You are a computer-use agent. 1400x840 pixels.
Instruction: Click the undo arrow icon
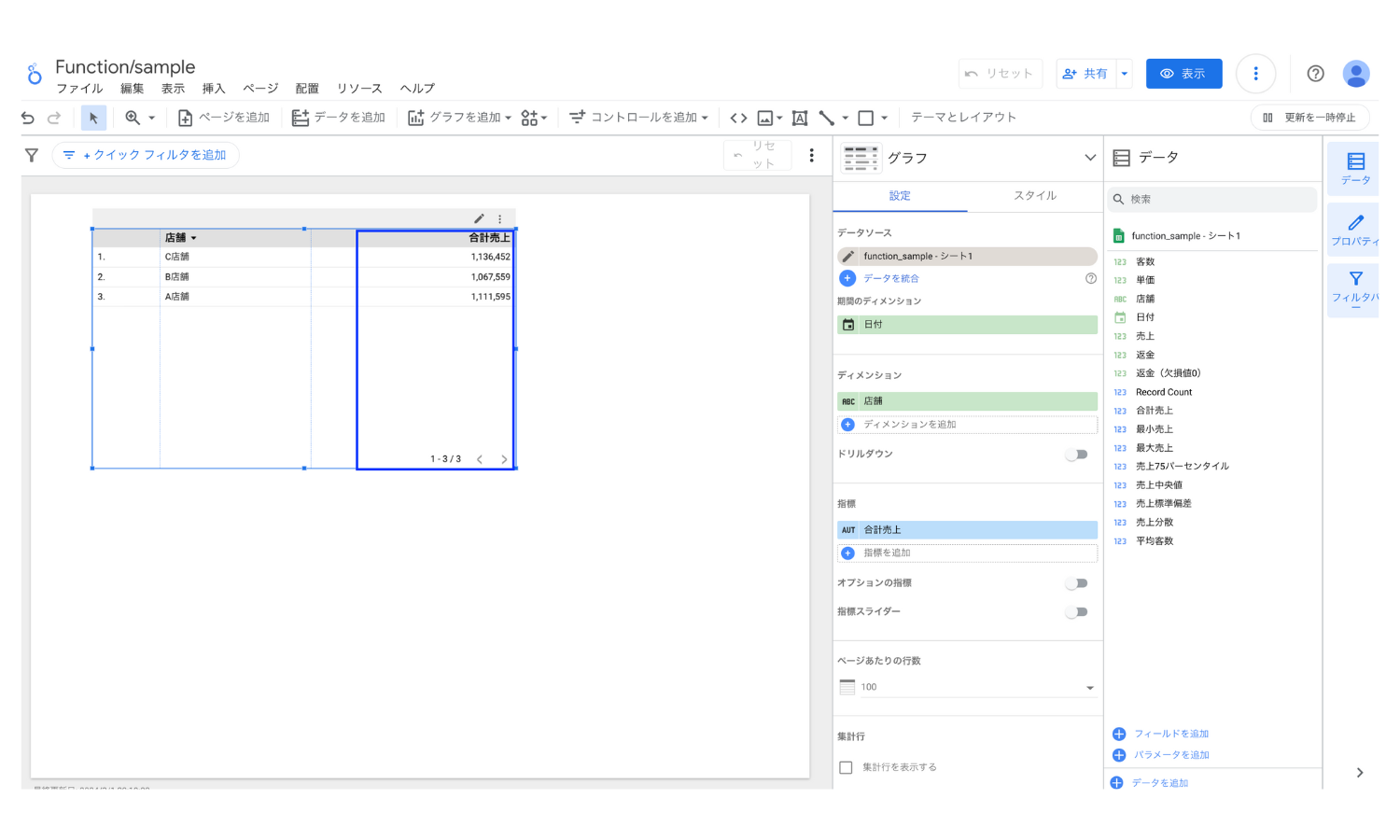(28, 118)
